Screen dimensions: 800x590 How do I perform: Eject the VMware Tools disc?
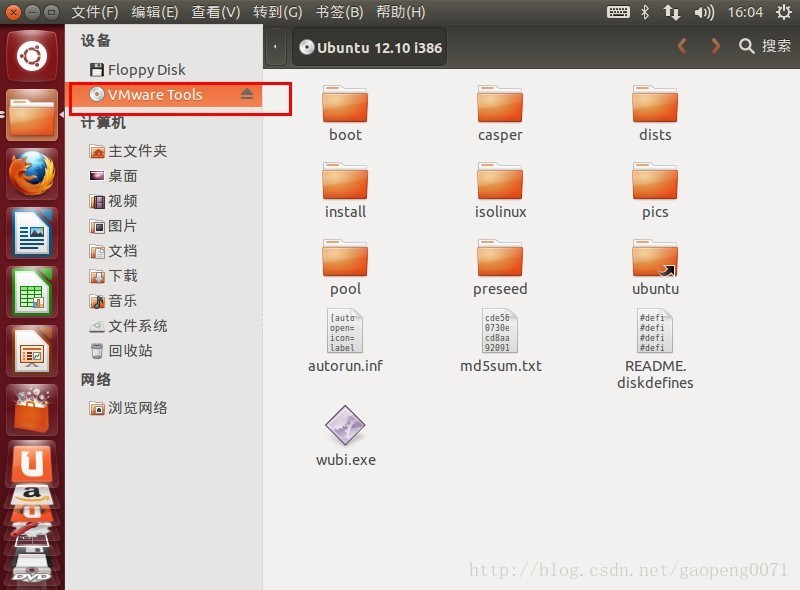point(247,94)
